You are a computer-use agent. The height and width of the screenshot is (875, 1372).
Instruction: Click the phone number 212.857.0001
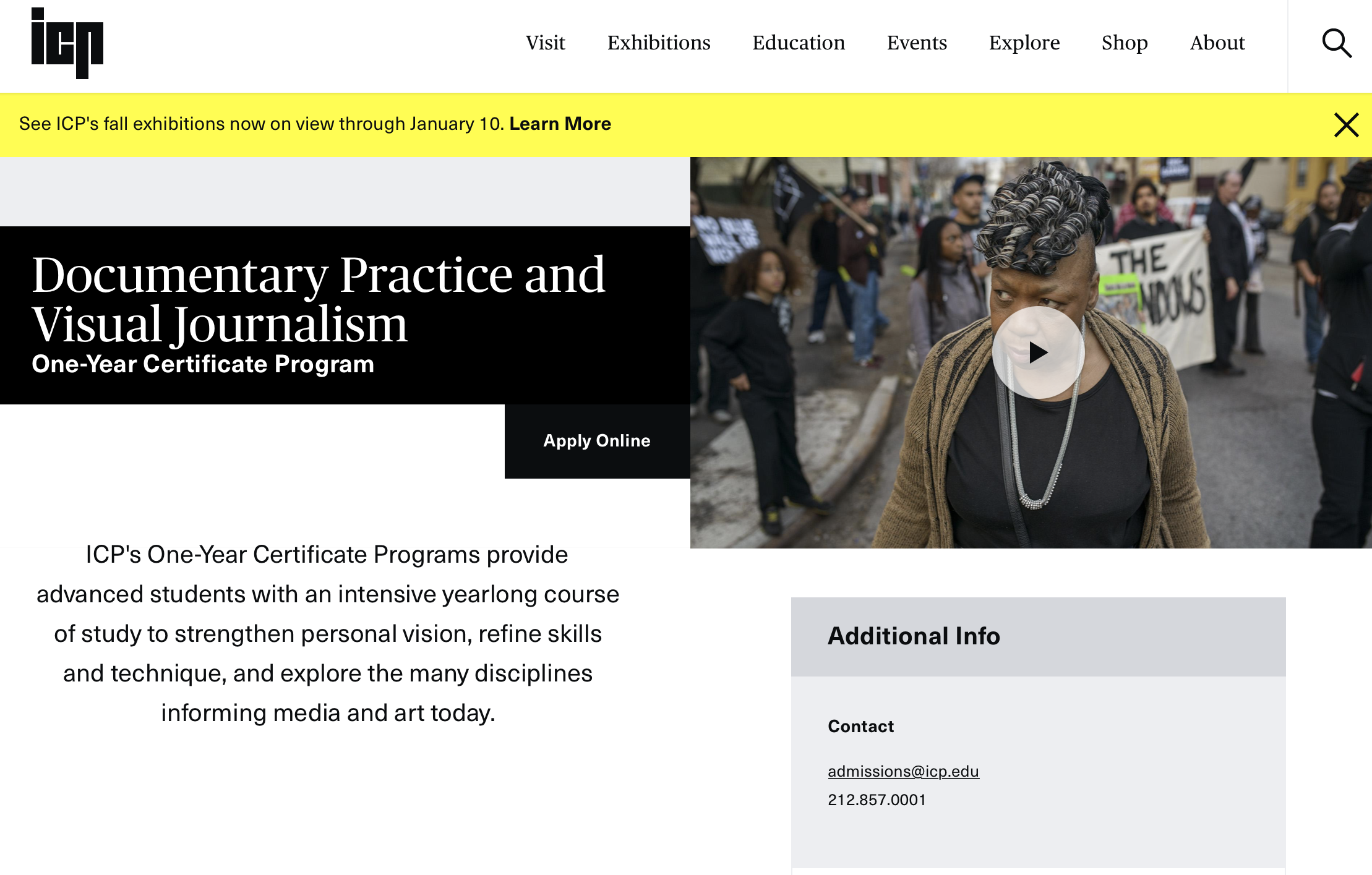877,800
